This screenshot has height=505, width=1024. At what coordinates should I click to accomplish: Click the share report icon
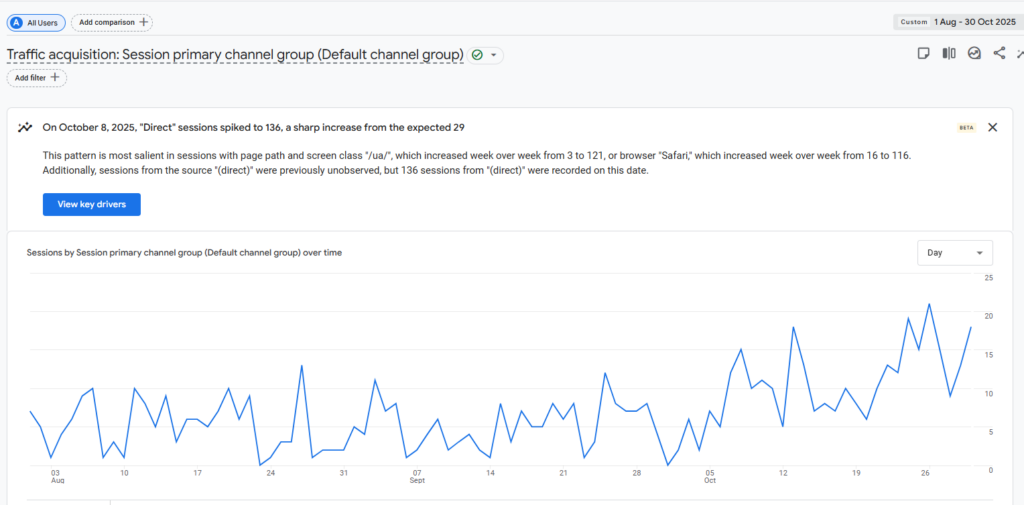tap(999, 54)
